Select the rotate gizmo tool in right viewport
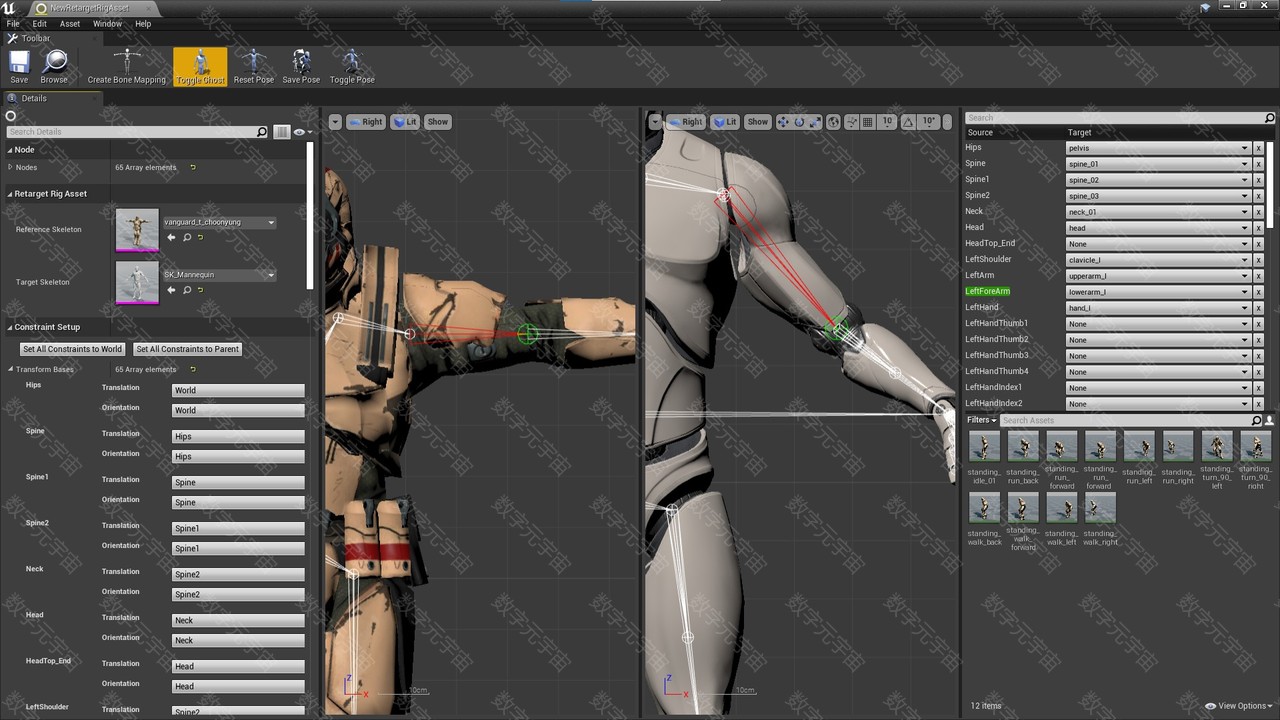 tap(799, 122)
